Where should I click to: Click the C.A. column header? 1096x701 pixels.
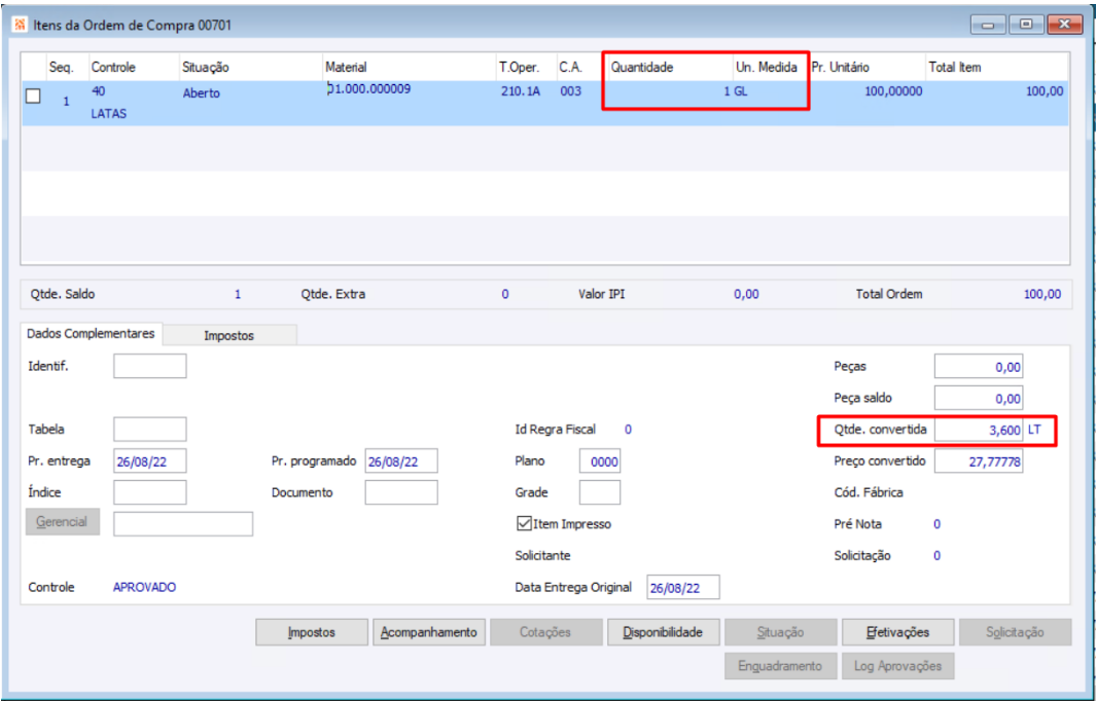(570, 67)
